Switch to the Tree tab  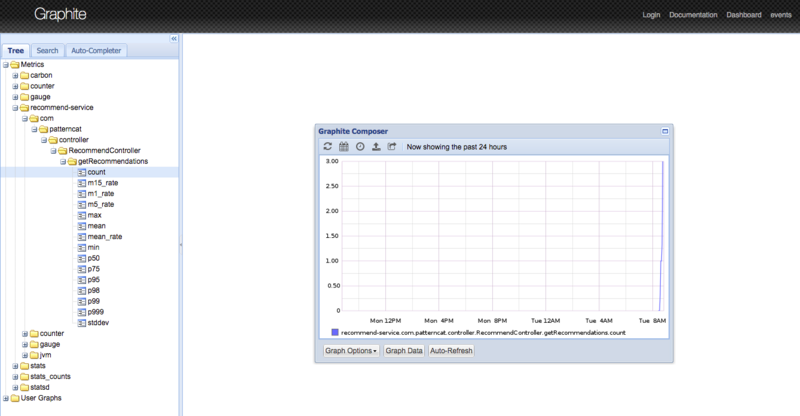coord(16,51)
